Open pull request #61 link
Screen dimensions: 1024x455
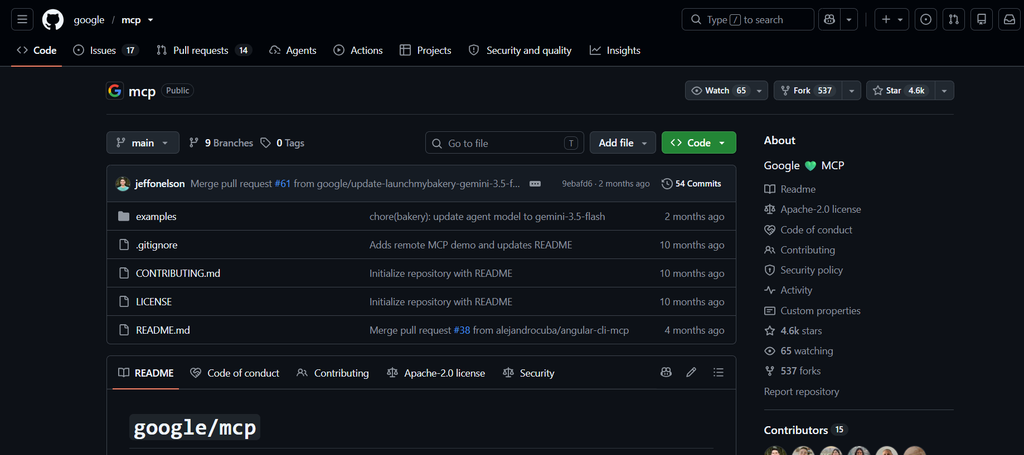pos(282,183)
